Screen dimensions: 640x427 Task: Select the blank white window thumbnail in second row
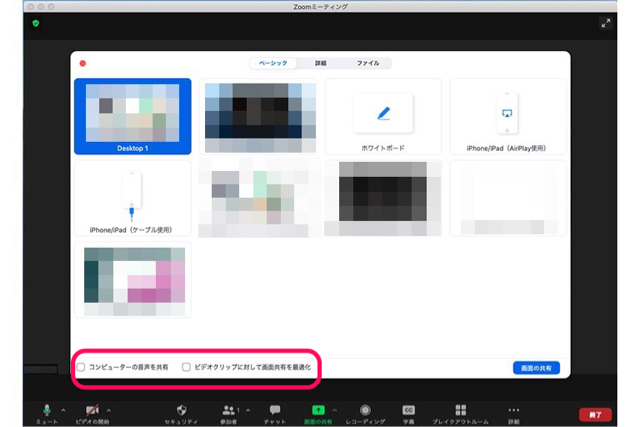coord(508,198)
